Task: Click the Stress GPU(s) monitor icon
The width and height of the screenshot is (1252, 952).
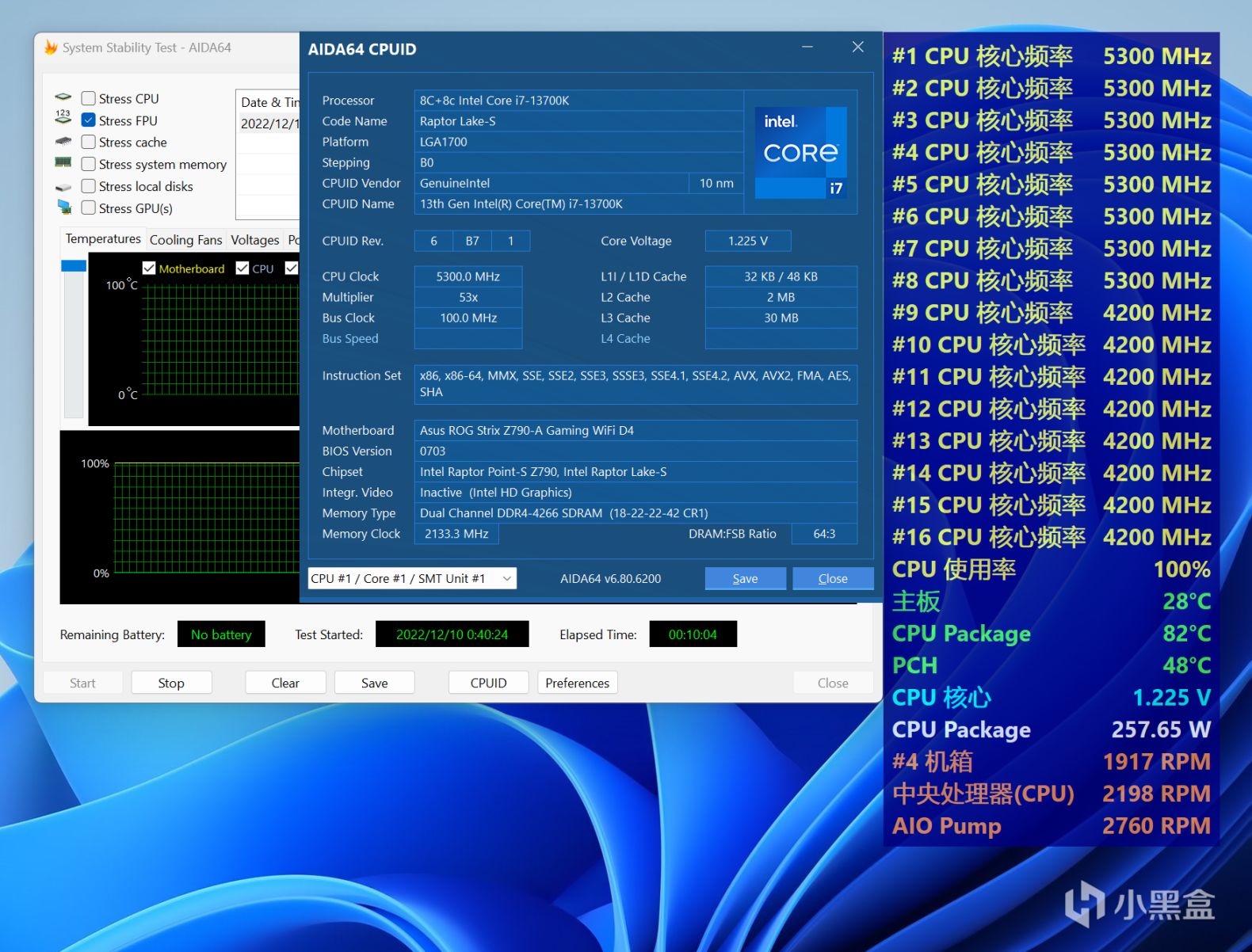Action: [x=63, y=208]
